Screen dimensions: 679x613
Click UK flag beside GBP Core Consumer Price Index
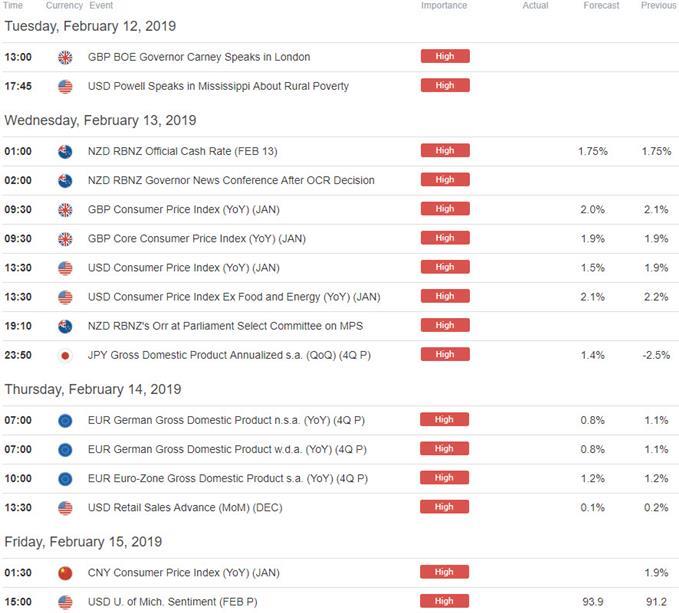coord(66,239)
